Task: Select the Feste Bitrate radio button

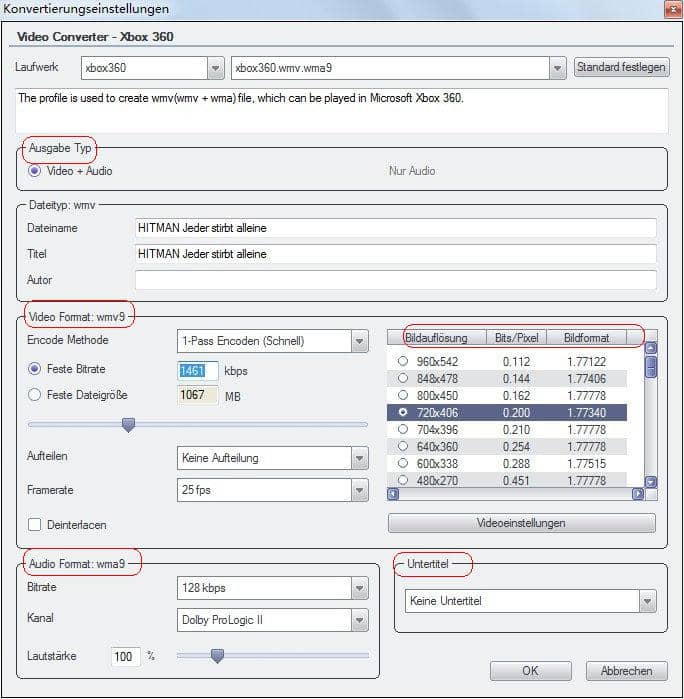Action: [34, 369]
